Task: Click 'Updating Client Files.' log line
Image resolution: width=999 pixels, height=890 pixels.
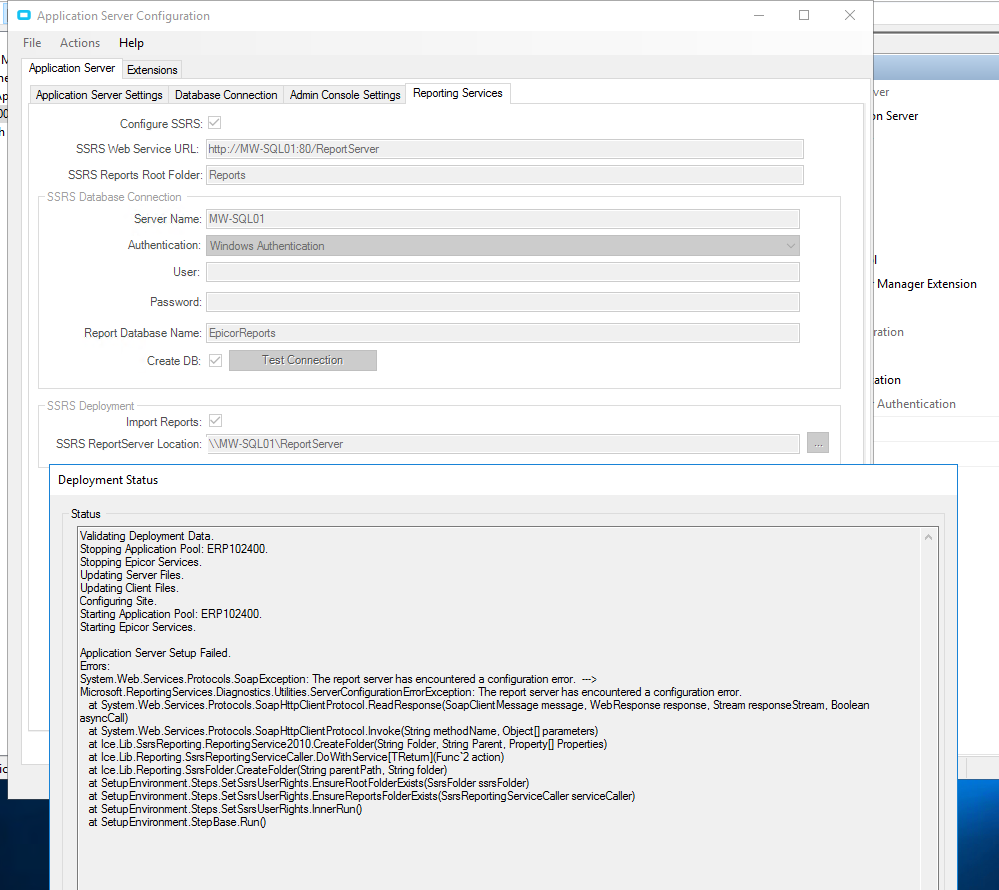Action: [x=129, y=588]
